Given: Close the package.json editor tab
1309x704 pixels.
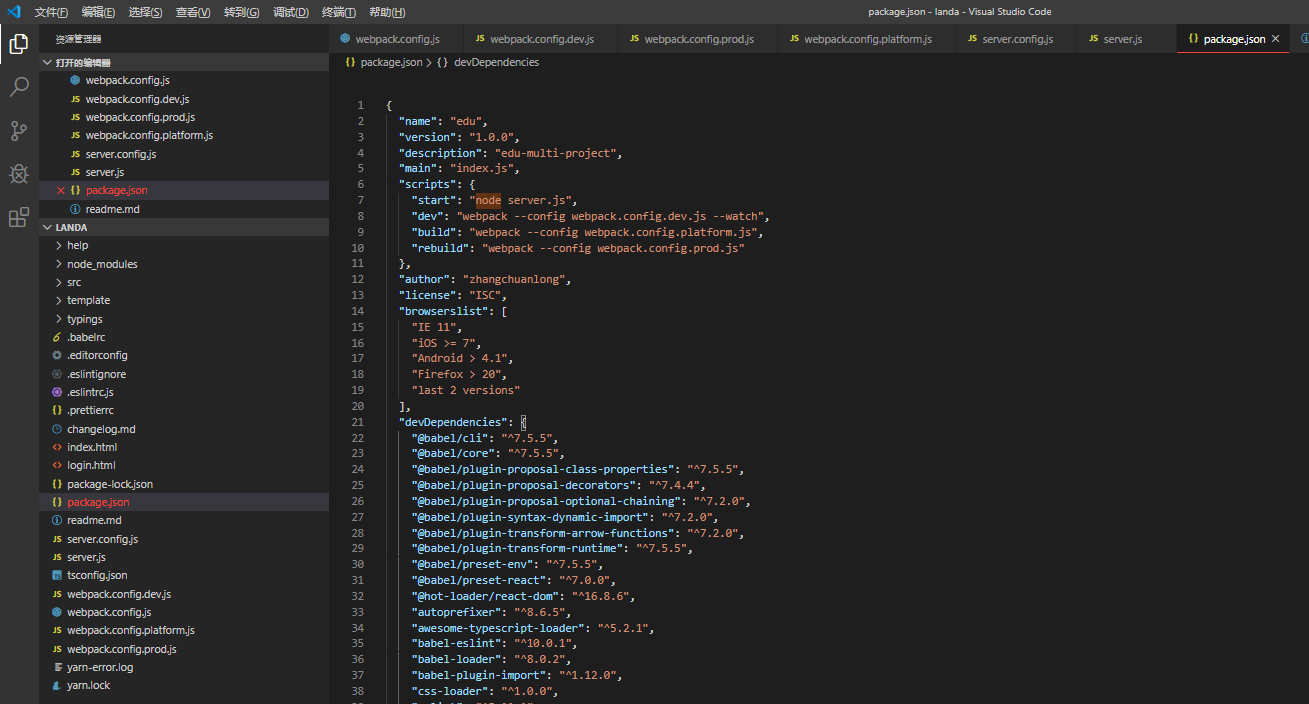Looking at the screenshot, I should [x=1275, y=39].
